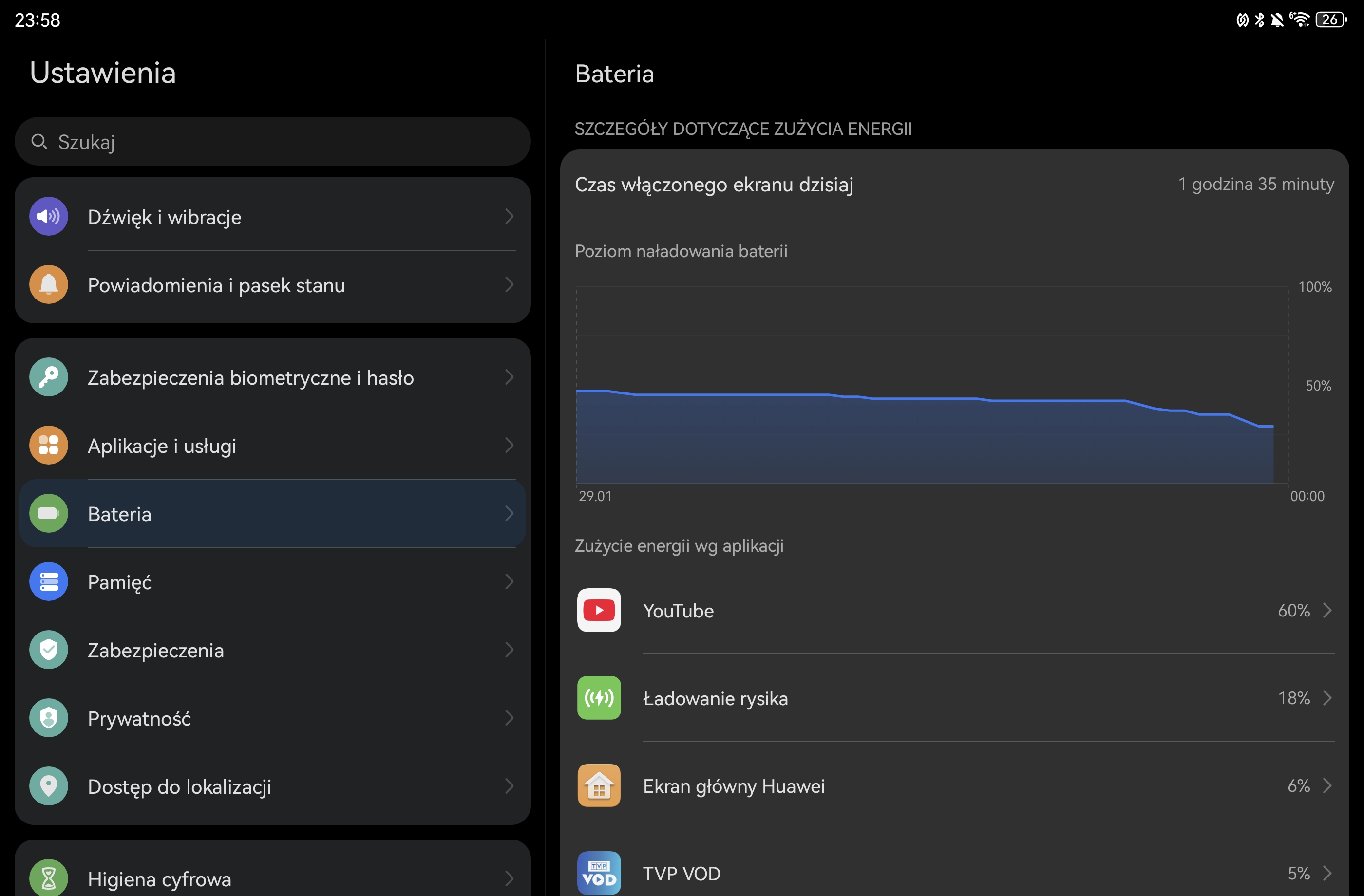Open Higiena cyfrowa settings
The height and width of the screenshot is (896, 1364).
click(272, 878)
